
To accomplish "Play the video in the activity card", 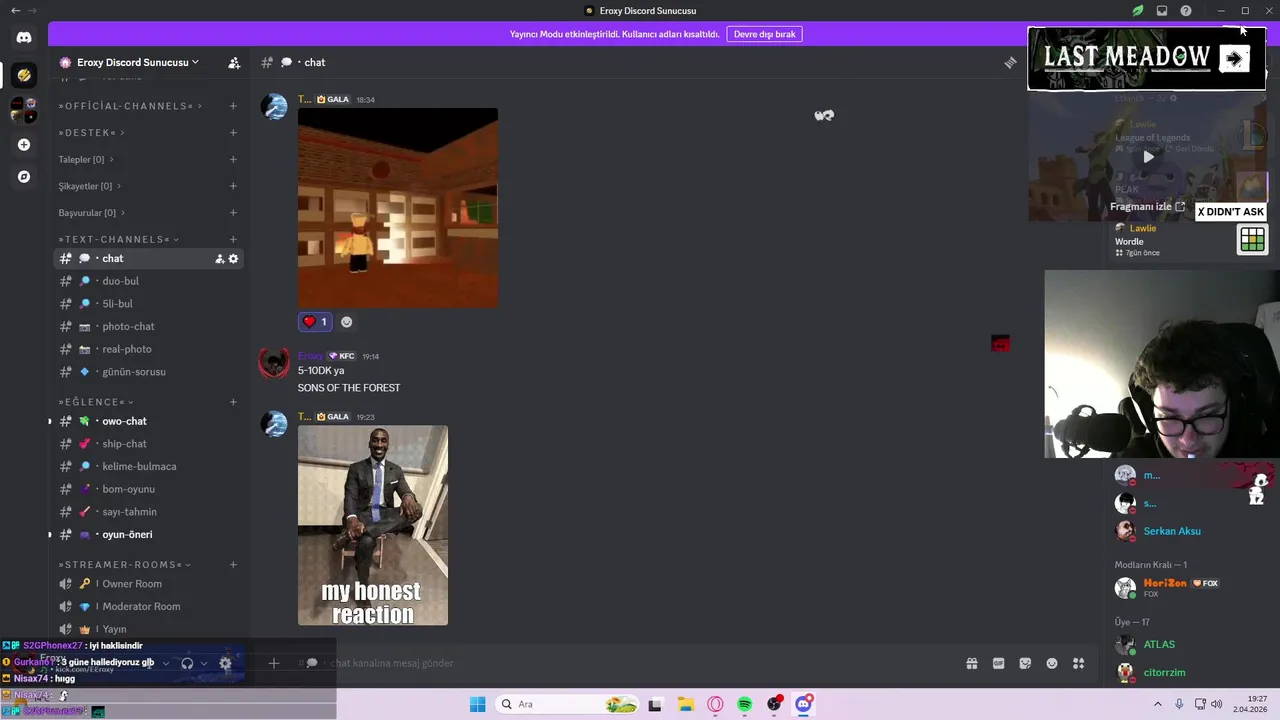I will [1148, 156].
